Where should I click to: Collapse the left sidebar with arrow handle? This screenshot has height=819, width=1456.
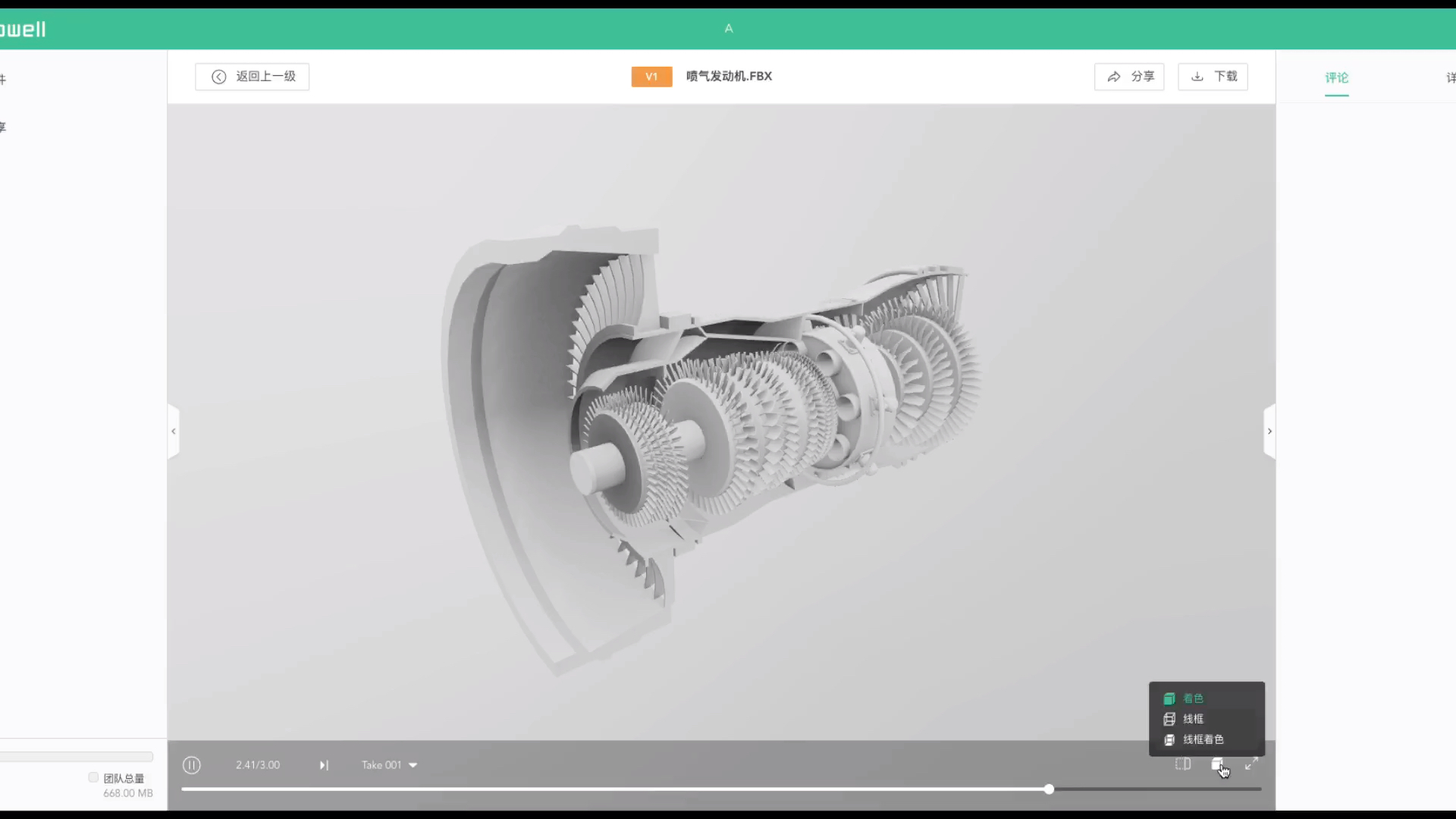click(x=174, y=431)
